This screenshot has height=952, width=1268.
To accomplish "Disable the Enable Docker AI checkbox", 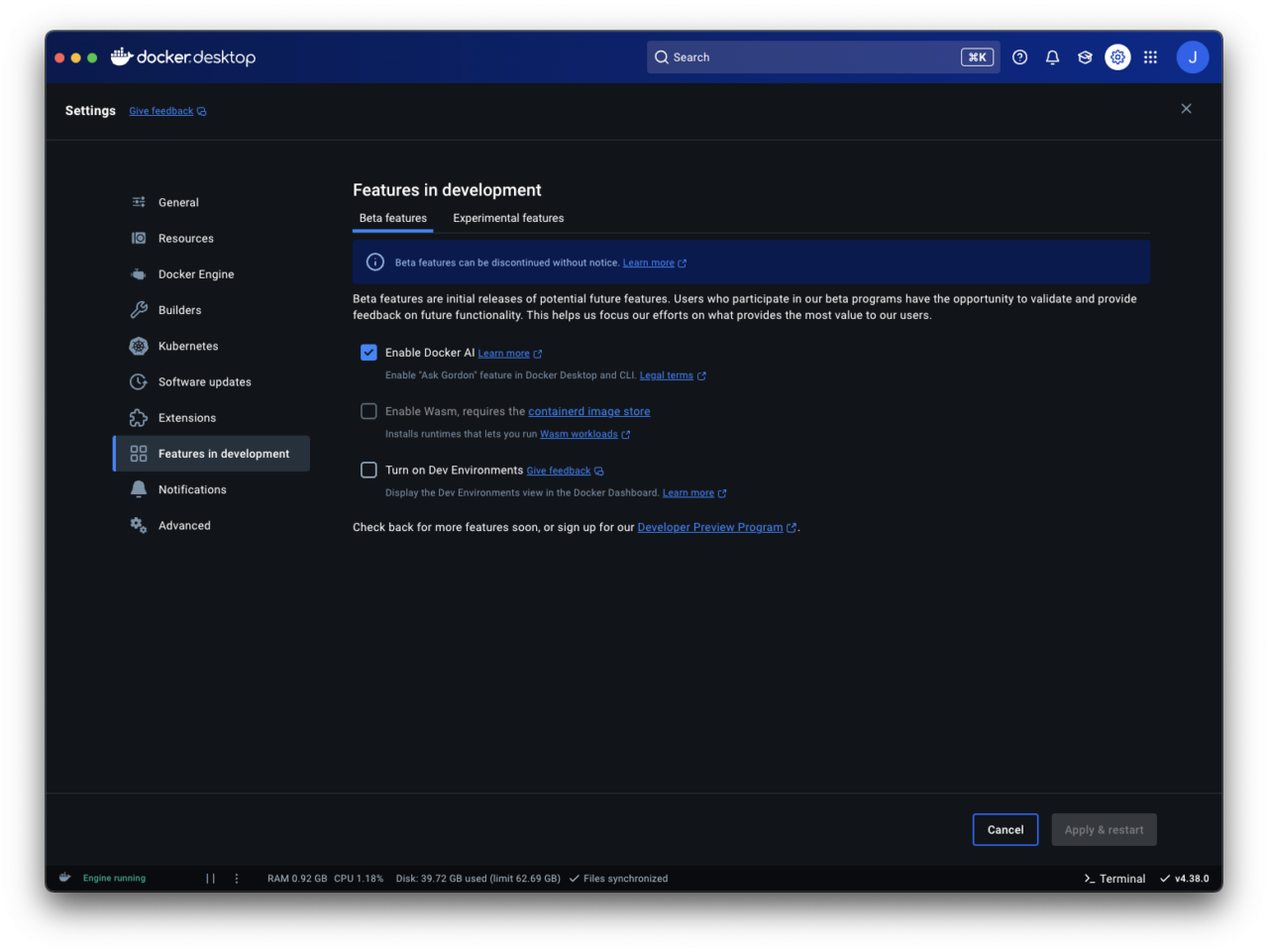I will click(x=369, y=352).
